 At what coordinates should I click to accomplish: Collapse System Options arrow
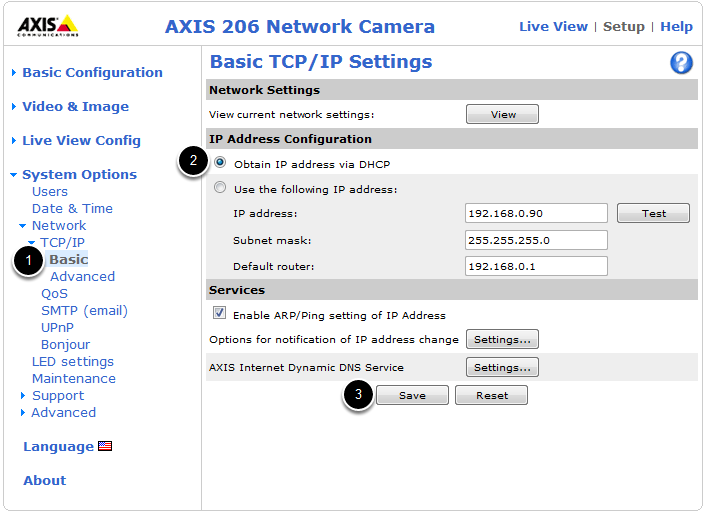[x=13, y=174]
